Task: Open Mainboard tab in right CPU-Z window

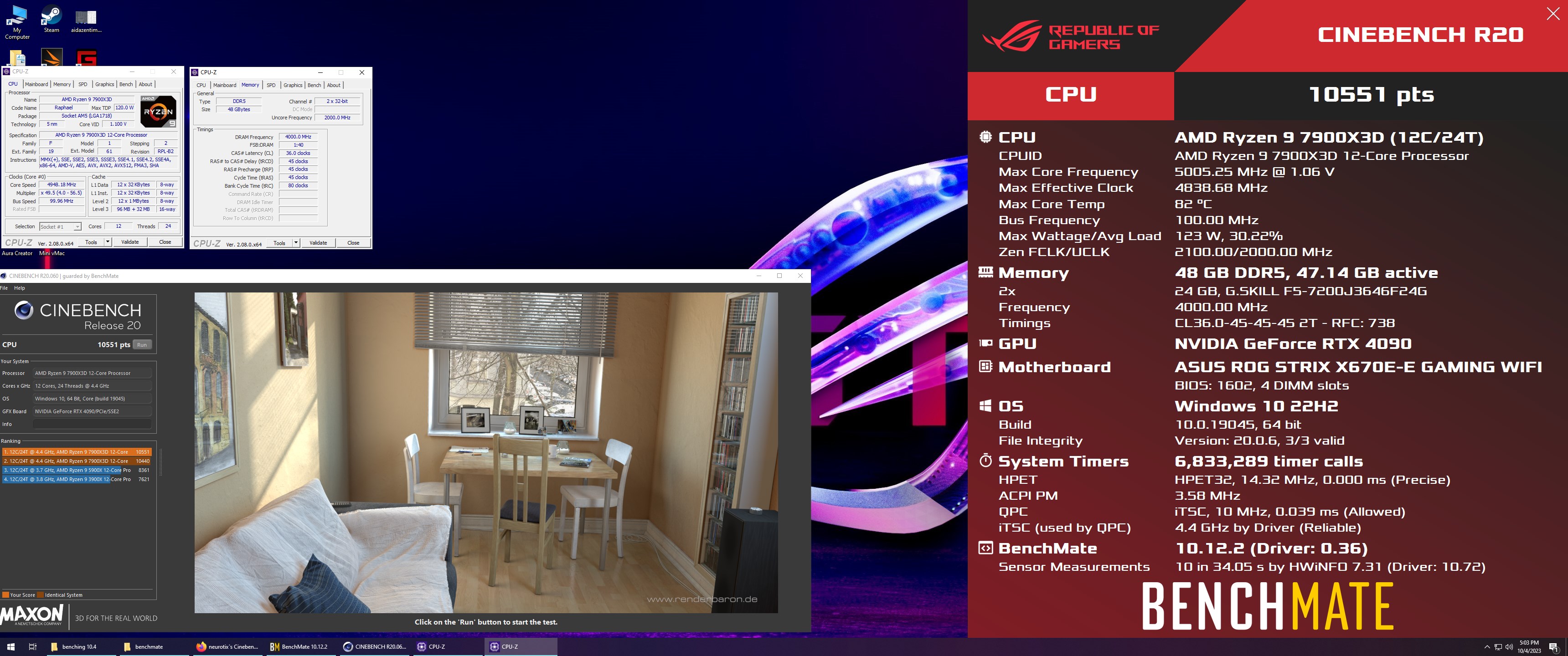Action: coord(225,85)
